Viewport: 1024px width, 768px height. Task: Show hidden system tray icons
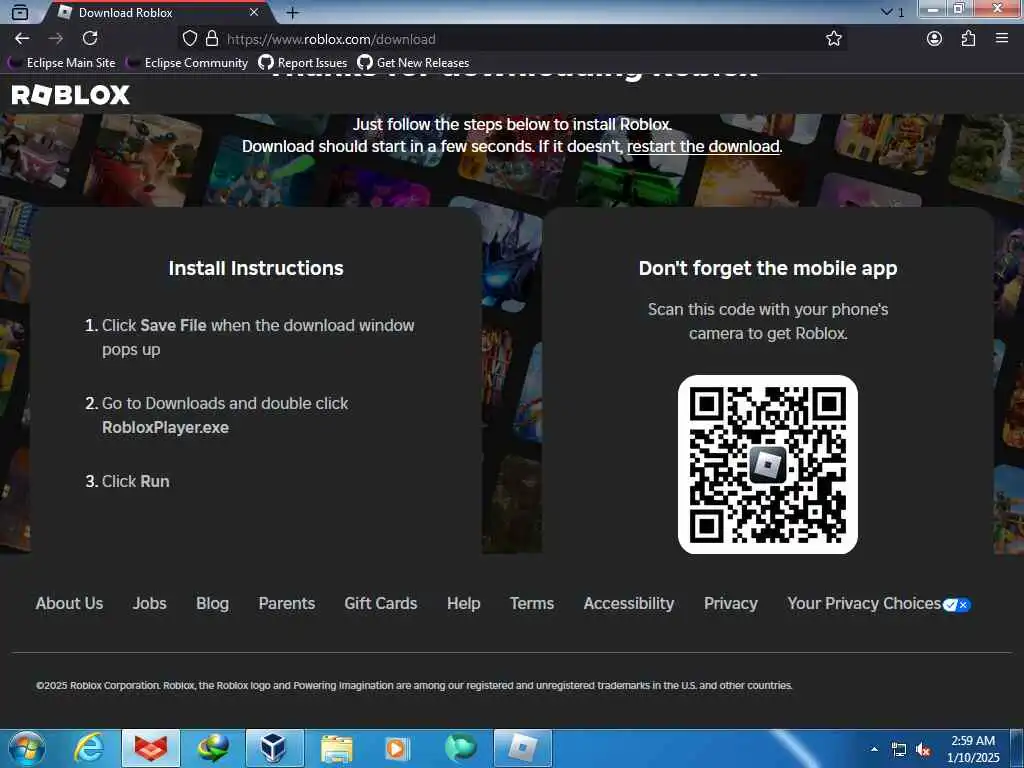(x=874, y=749)
